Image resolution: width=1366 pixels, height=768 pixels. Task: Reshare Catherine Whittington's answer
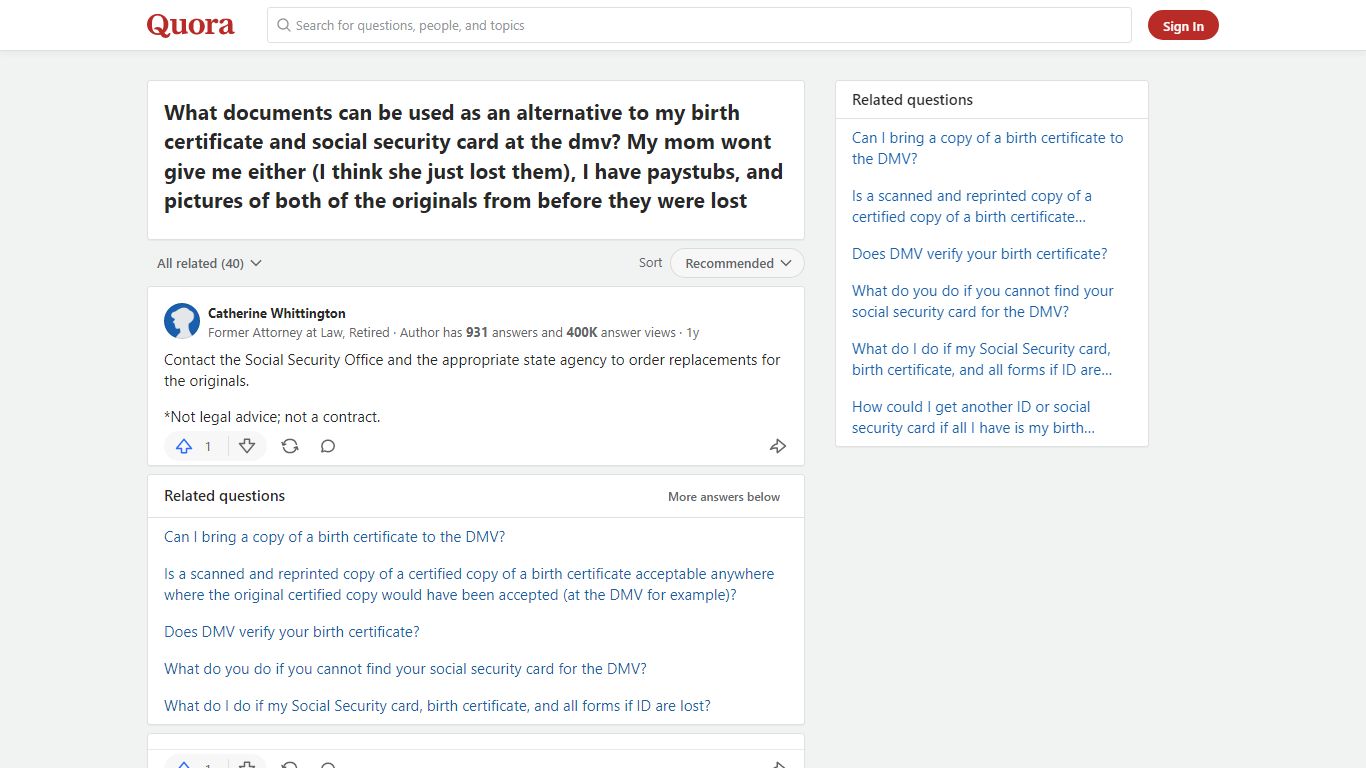(290, 446)
